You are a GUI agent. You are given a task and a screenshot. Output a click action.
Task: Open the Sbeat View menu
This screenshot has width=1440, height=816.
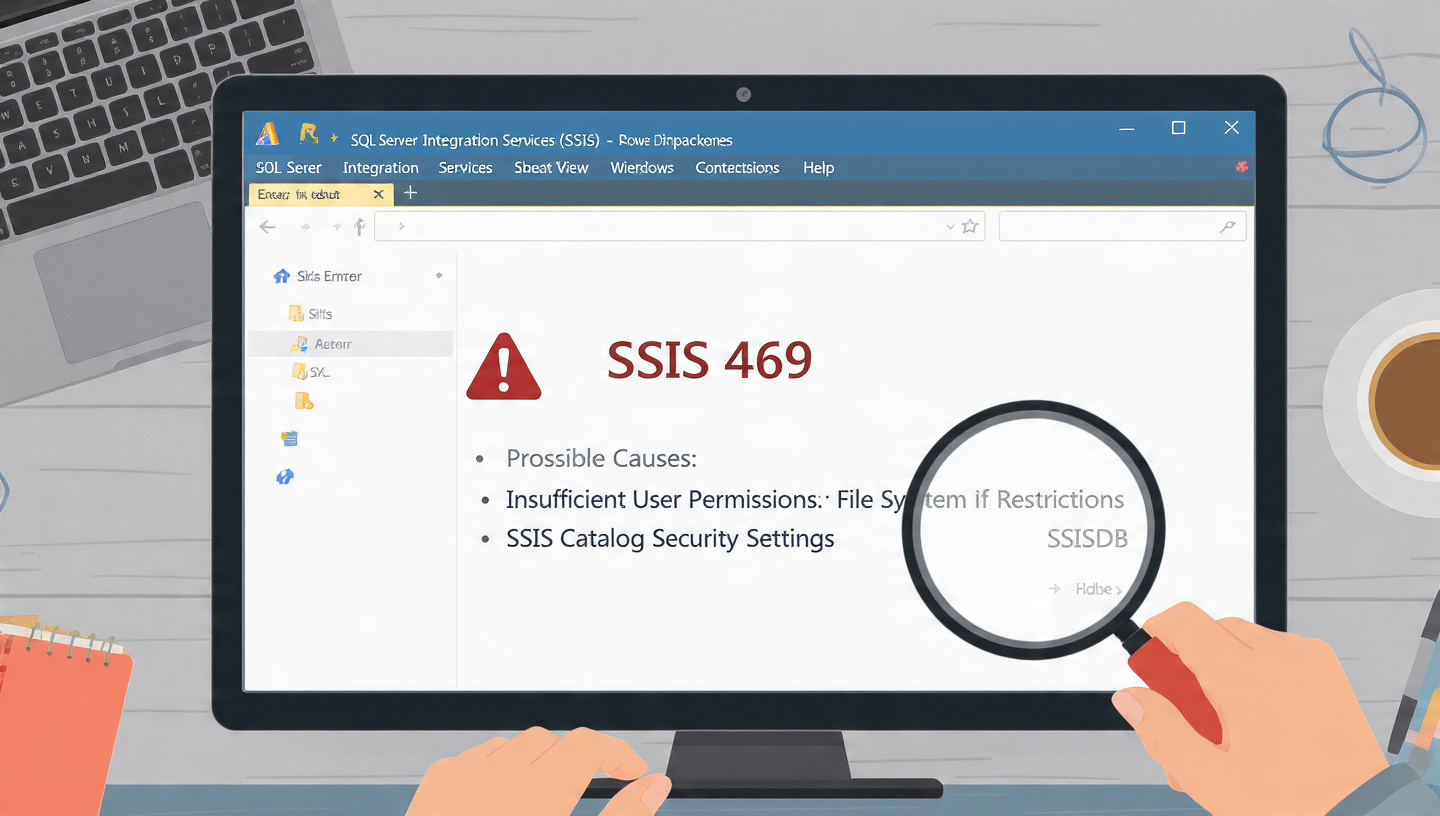[x=551, y=168]
